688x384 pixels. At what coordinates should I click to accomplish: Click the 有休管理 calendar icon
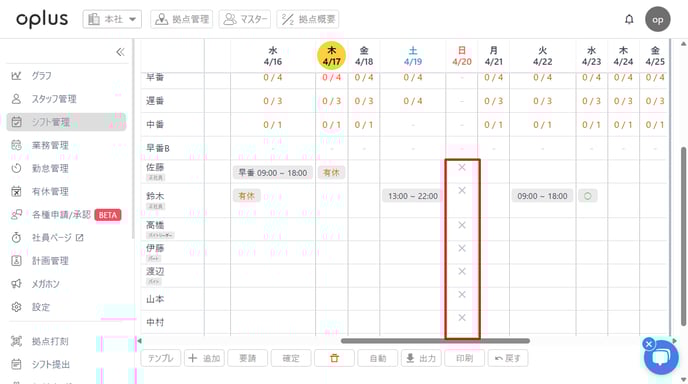[x=16, y=191]
